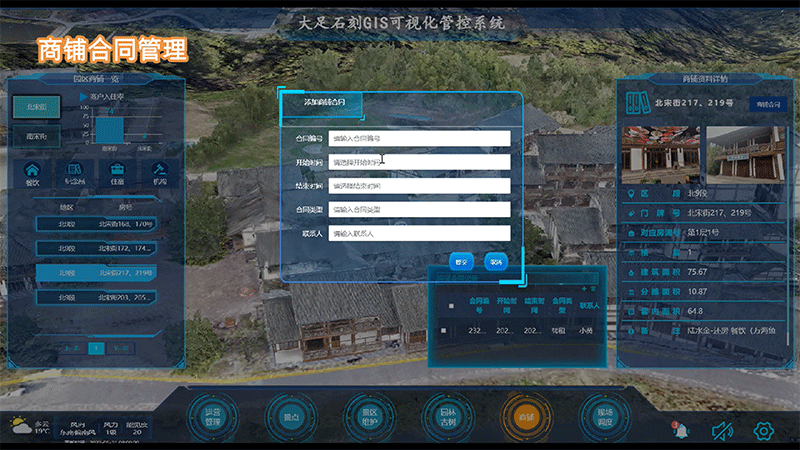The height and width of the screenshot is (450, 800).
Task: Mute sound with the speaker icon
Action: click(x=722, y=430)
